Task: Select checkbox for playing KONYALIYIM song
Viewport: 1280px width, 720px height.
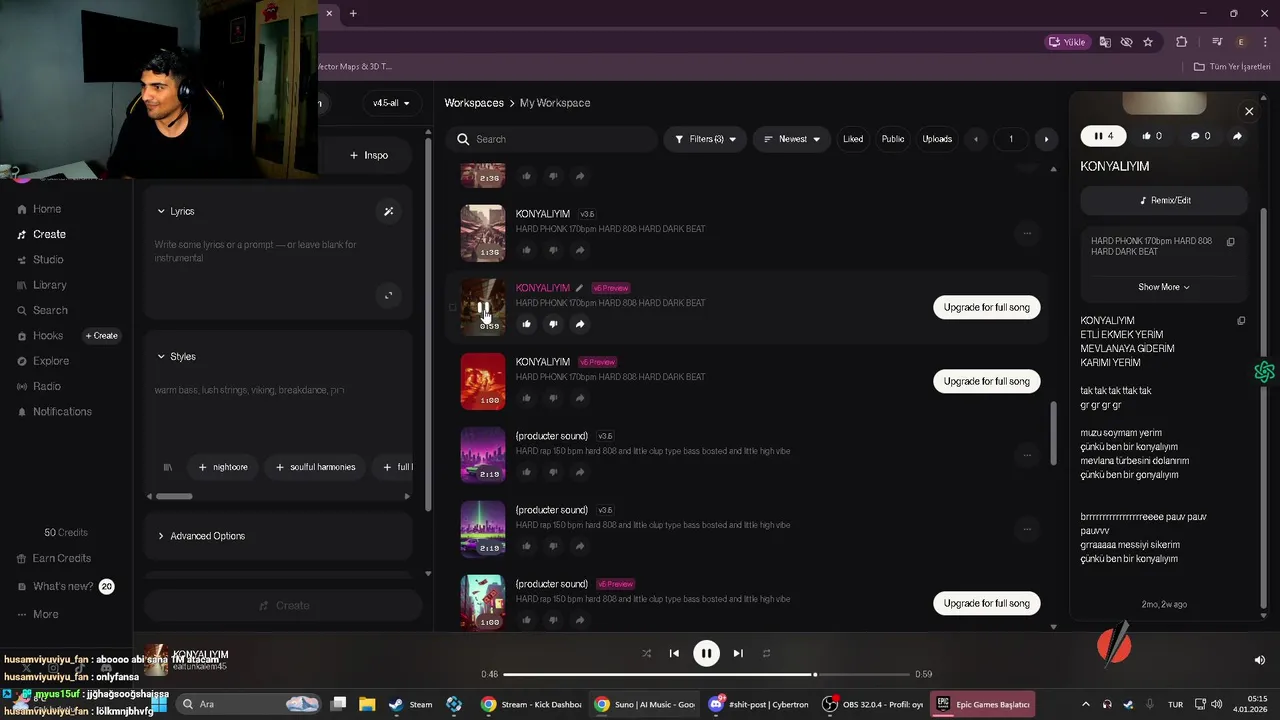Action: (452, 307)
